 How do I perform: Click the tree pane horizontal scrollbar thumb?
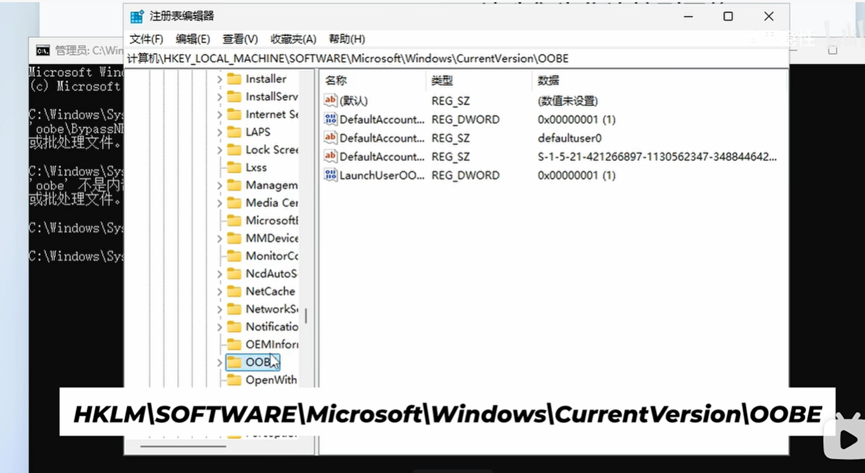[x=183, y=446]
